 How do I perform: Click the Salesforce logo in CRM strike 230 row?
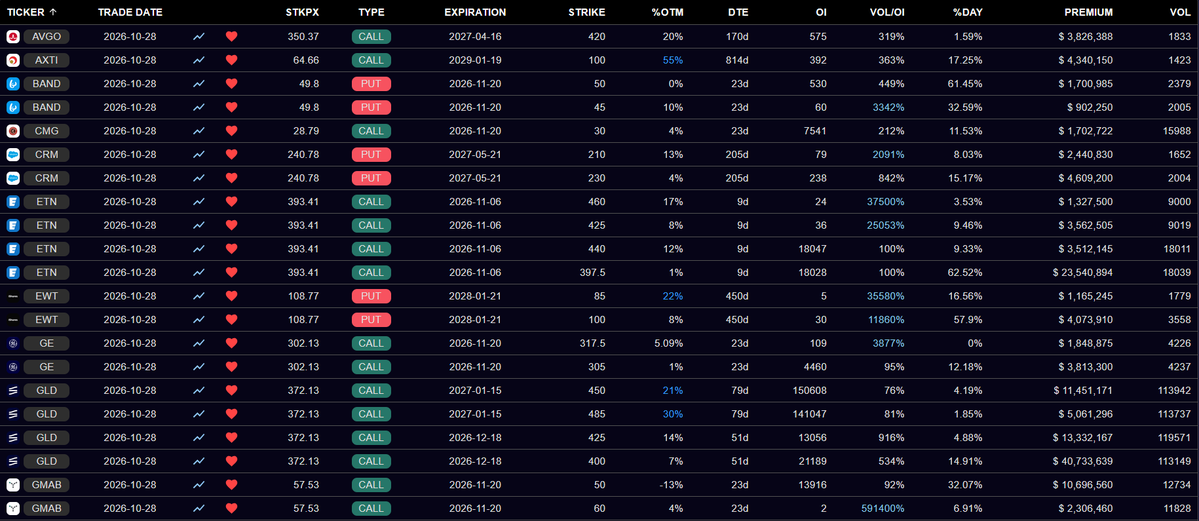(x=12, y=178)
